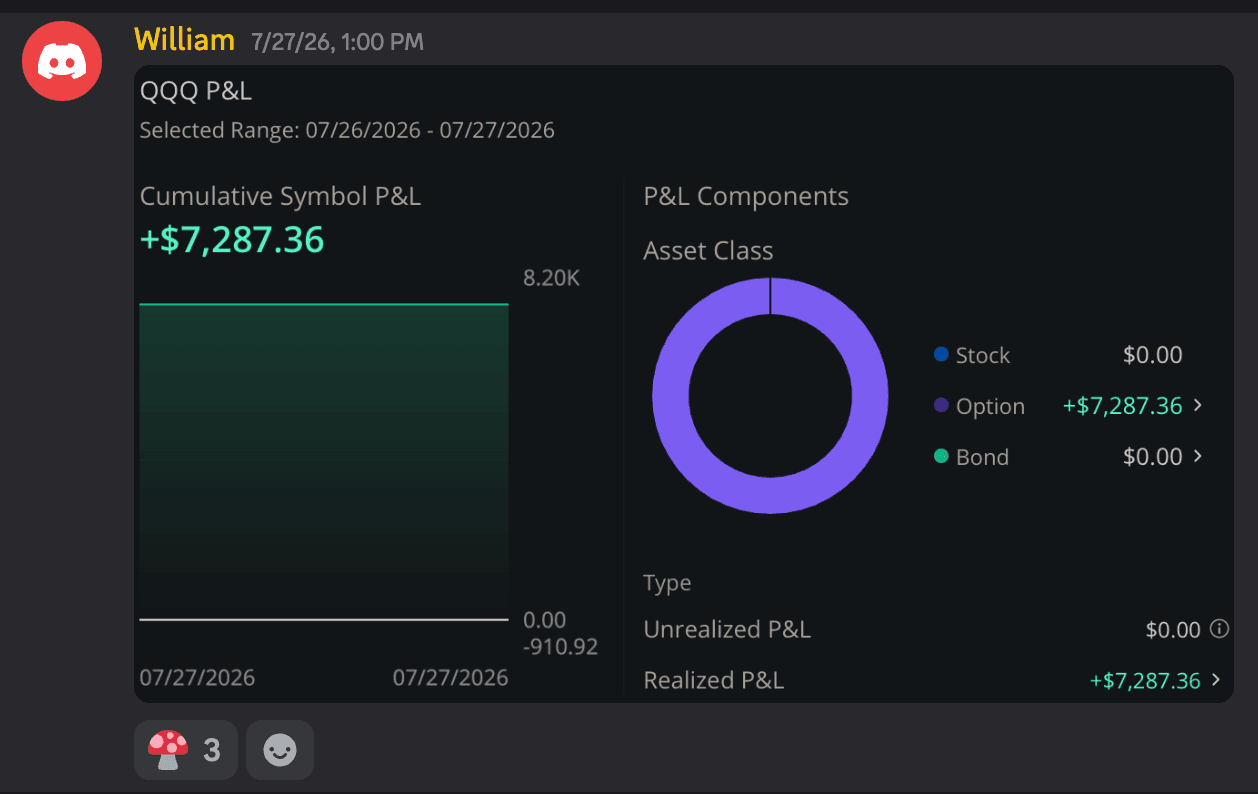Click the Stock $0.00 value

1153,355
